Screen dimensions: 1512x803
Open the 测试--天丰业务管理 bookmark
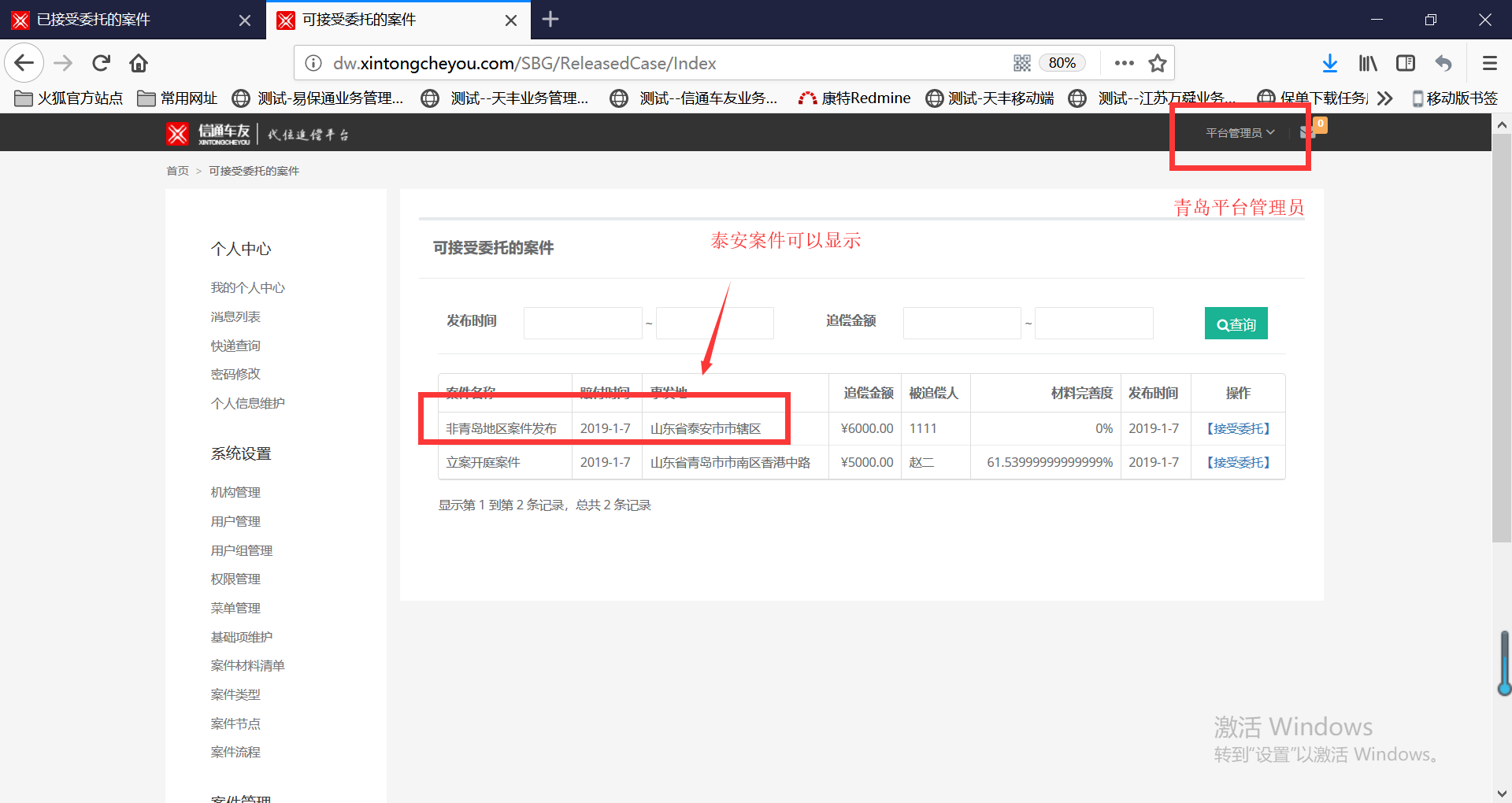click(506, 98)
